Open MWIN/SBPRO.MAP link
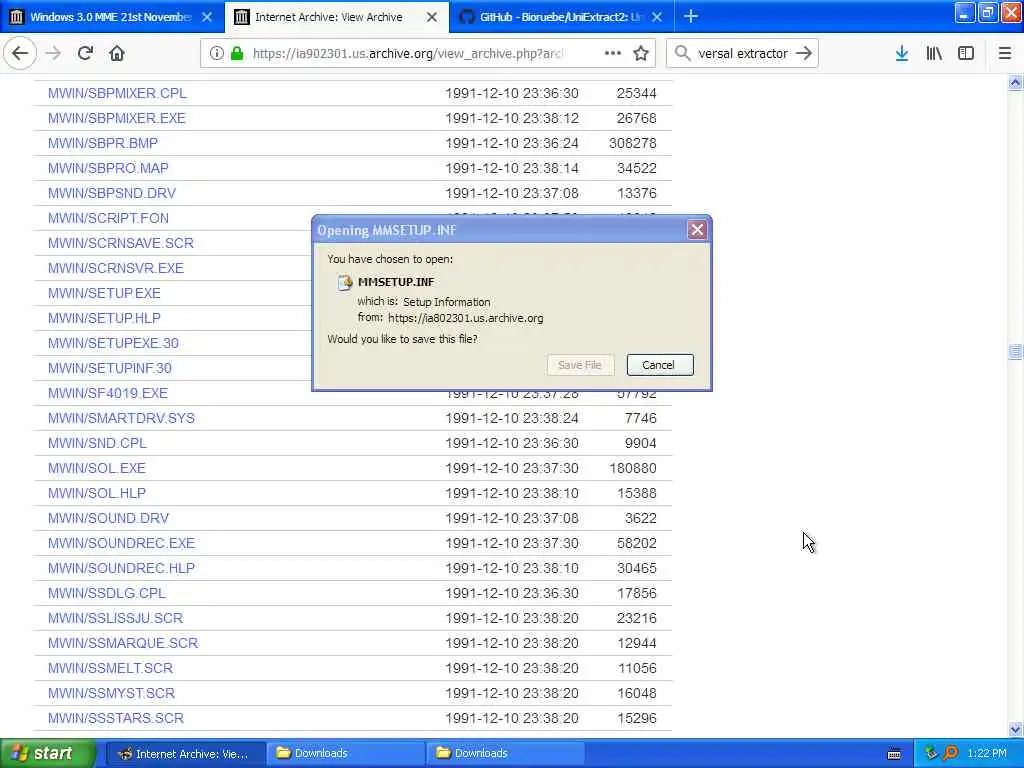The image size is (1024, 768). pyautogui.click(x=108, y=168)
